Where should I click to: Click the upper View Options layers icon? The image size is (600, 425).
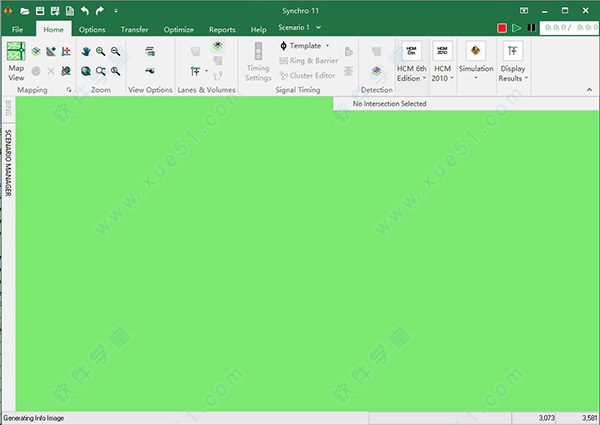coord(150,51)
